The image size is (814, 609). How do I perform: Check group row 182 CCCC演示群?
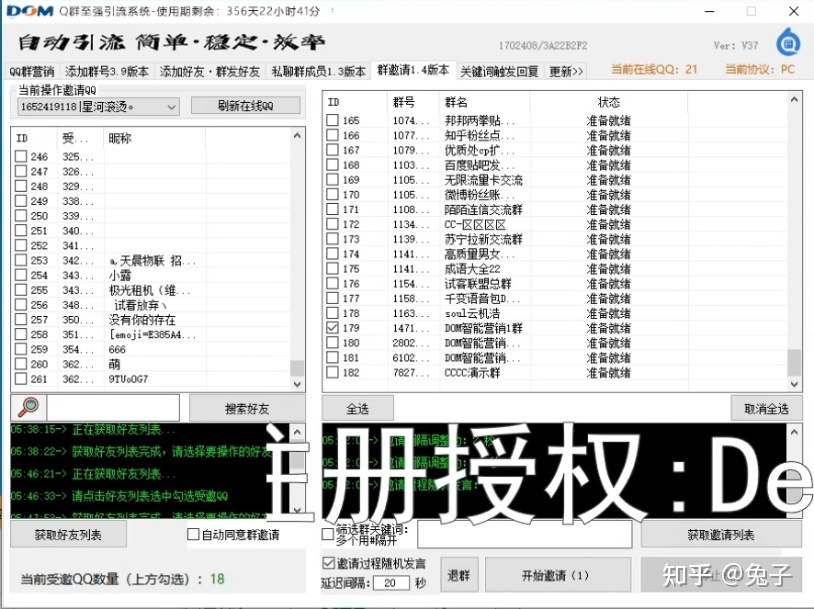[x=333, y=373]
